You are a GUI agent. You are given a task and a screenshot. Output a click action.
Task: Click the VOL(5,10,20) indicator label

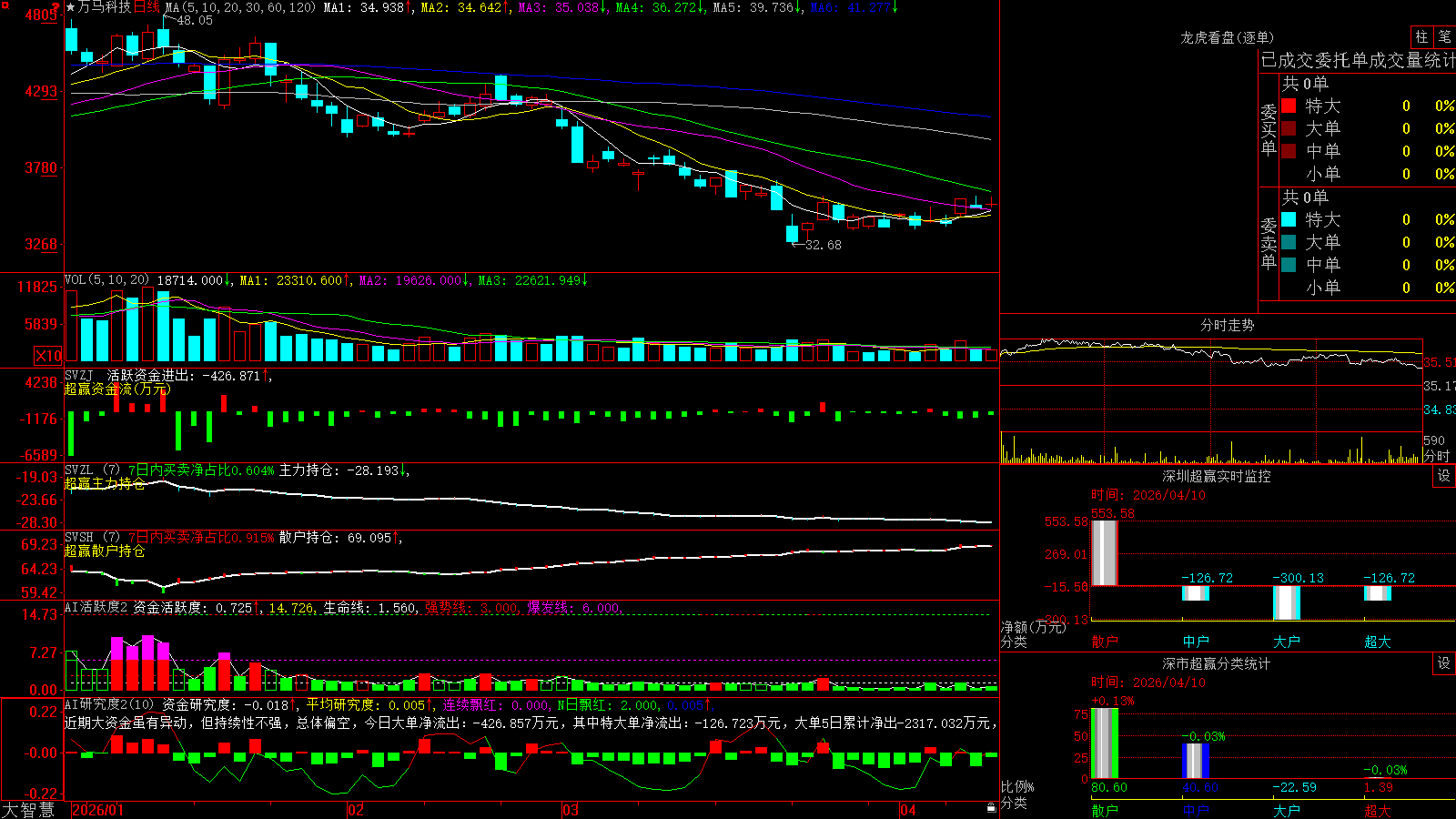point(107,280)
